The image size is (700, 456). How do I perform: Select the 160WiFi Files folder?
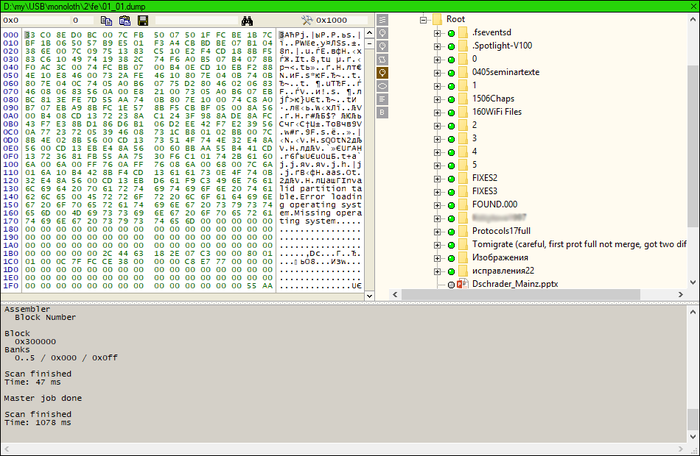[503, 113]
